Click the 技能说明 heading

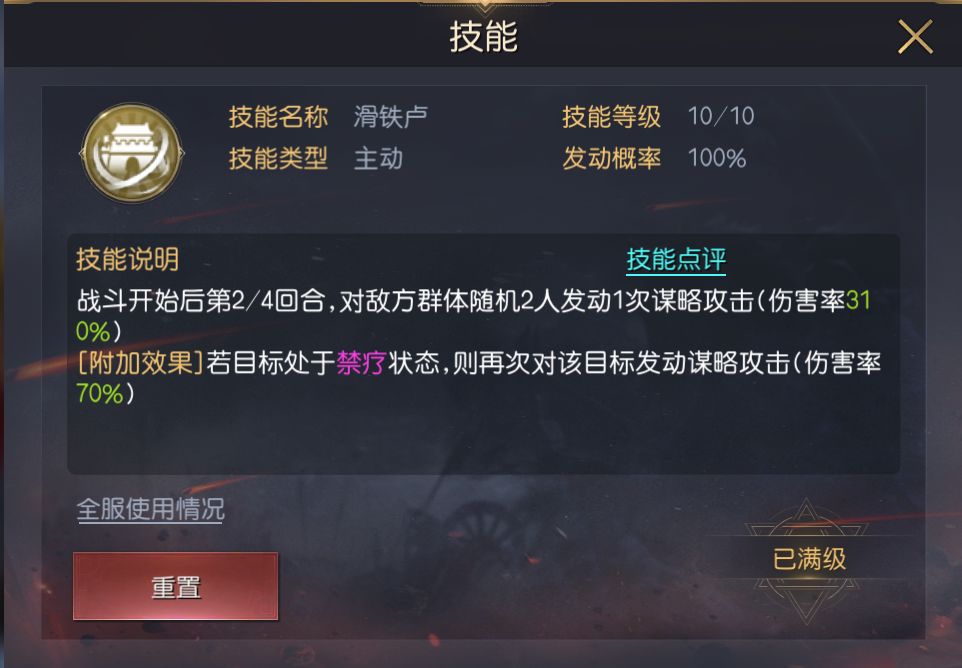pos(128,259)
